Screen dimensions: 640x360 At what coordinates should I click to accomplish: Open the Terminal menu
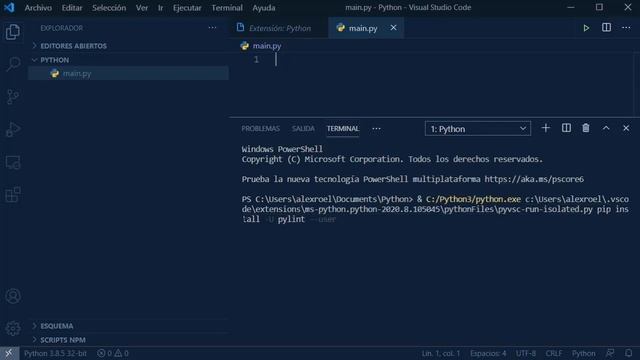[227, 7]
